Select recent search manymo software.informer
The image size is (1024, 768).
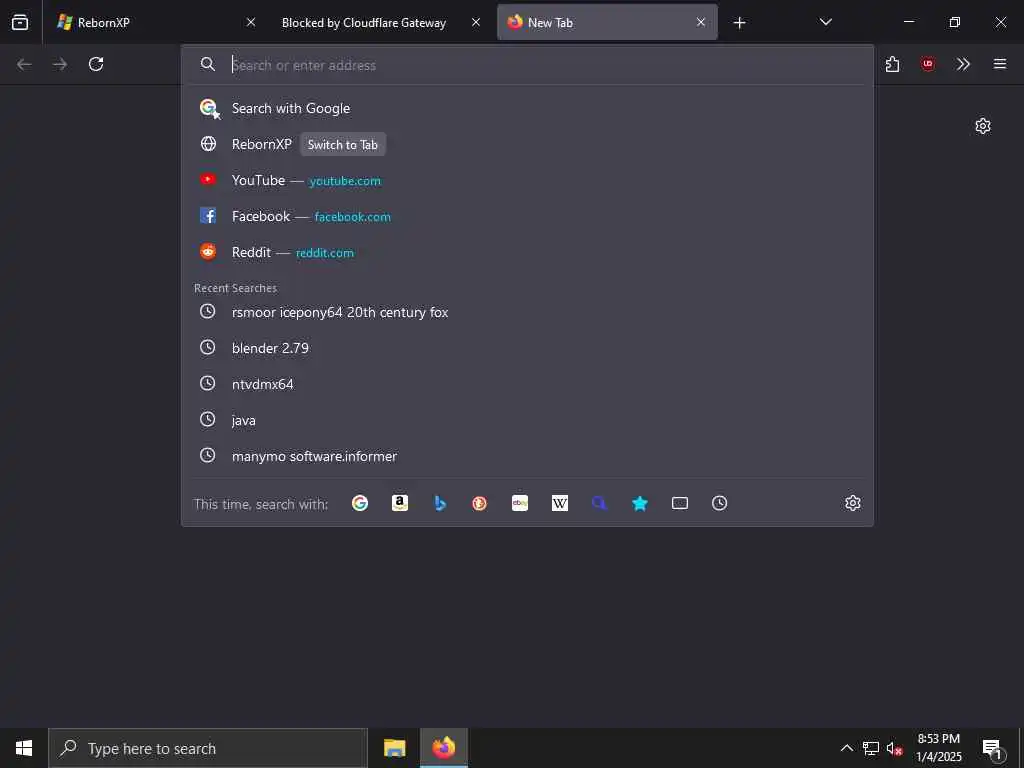(527, 456)
